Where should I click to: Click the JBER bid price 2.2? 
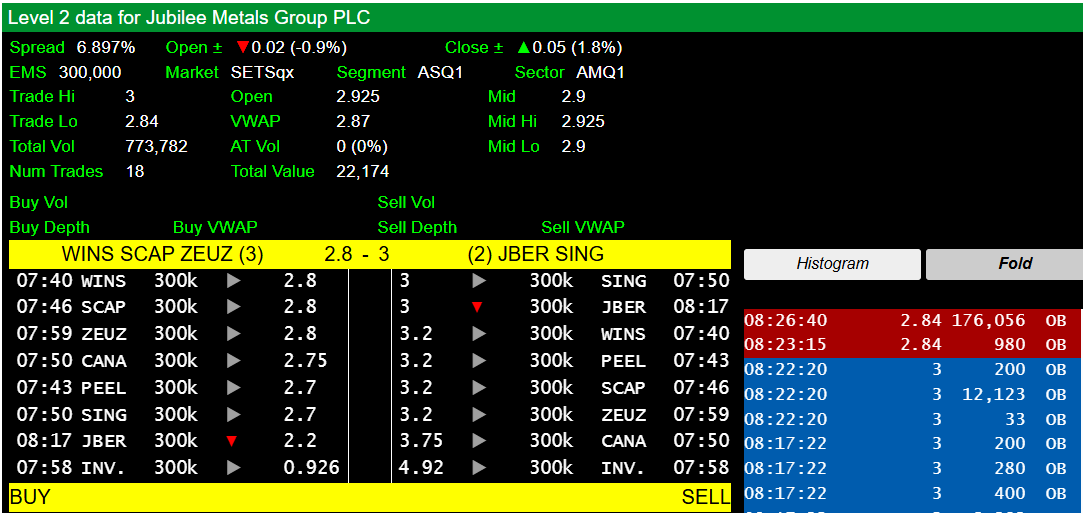[x=300, y=441]
